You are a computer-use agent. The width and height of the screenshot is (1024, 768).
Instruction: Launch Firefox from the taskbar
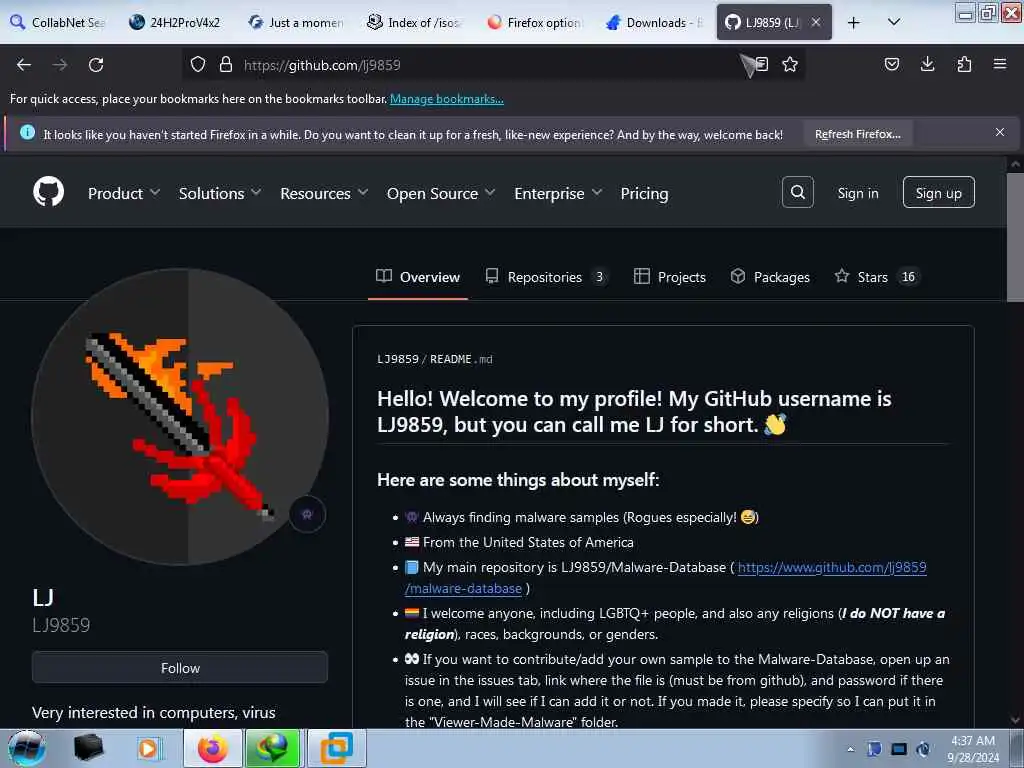tap(212, 748)
